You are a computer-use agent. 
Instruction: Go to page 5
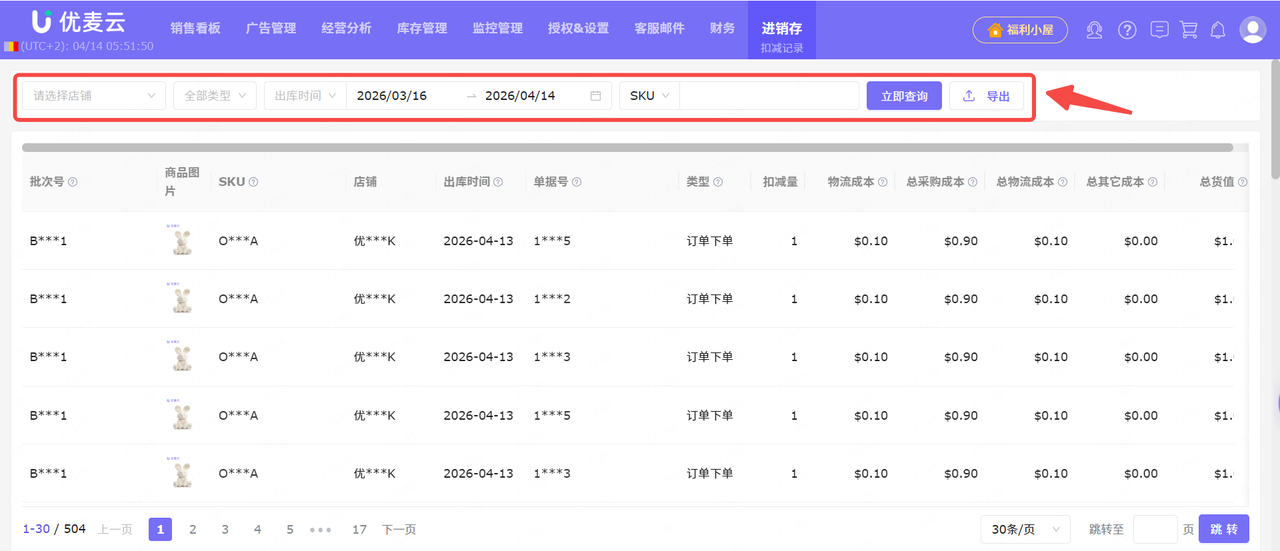[290, 529]
